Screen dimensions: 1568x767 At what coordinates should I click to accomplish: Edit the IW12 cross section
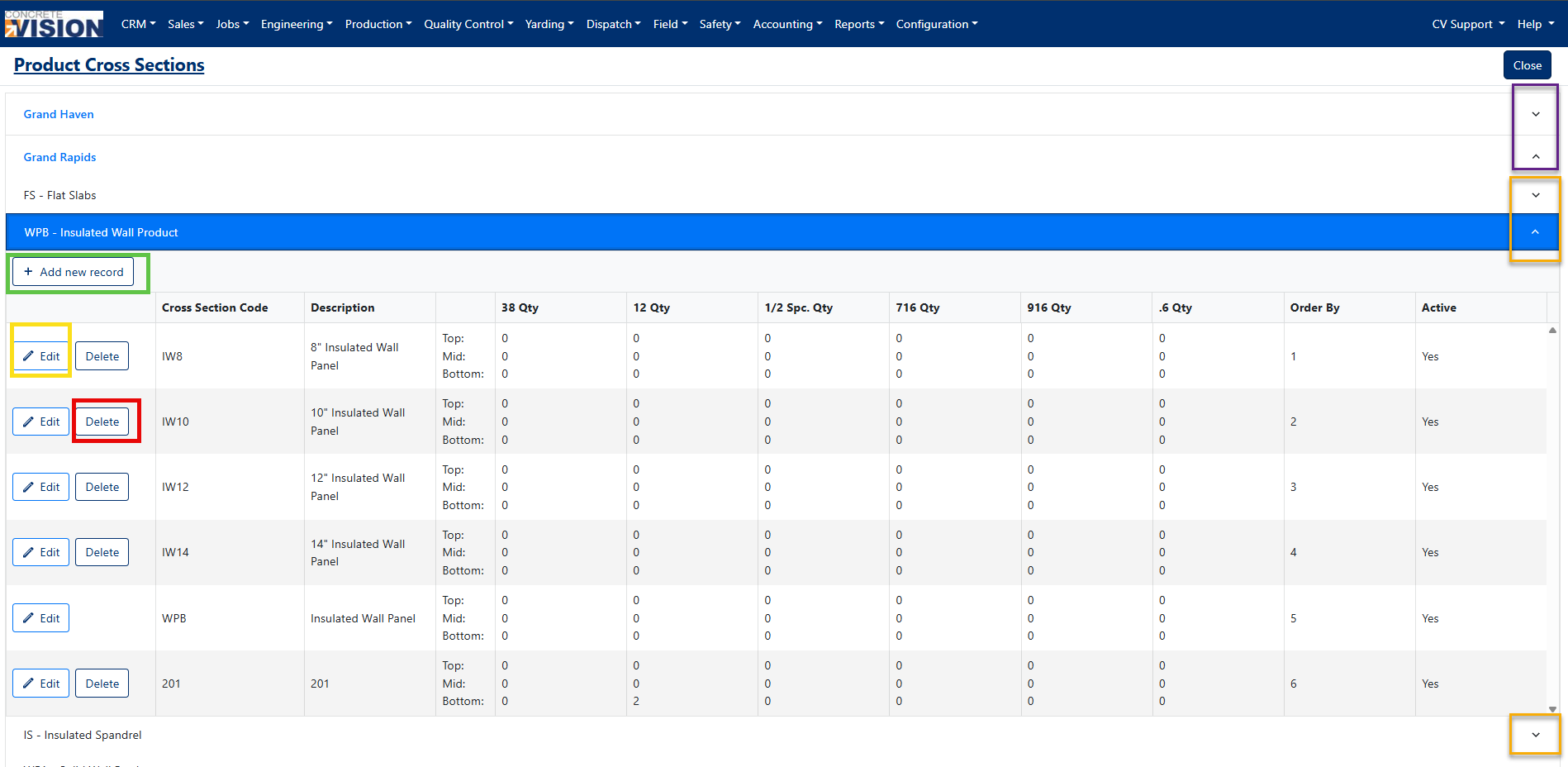click(x=40, y=487)
